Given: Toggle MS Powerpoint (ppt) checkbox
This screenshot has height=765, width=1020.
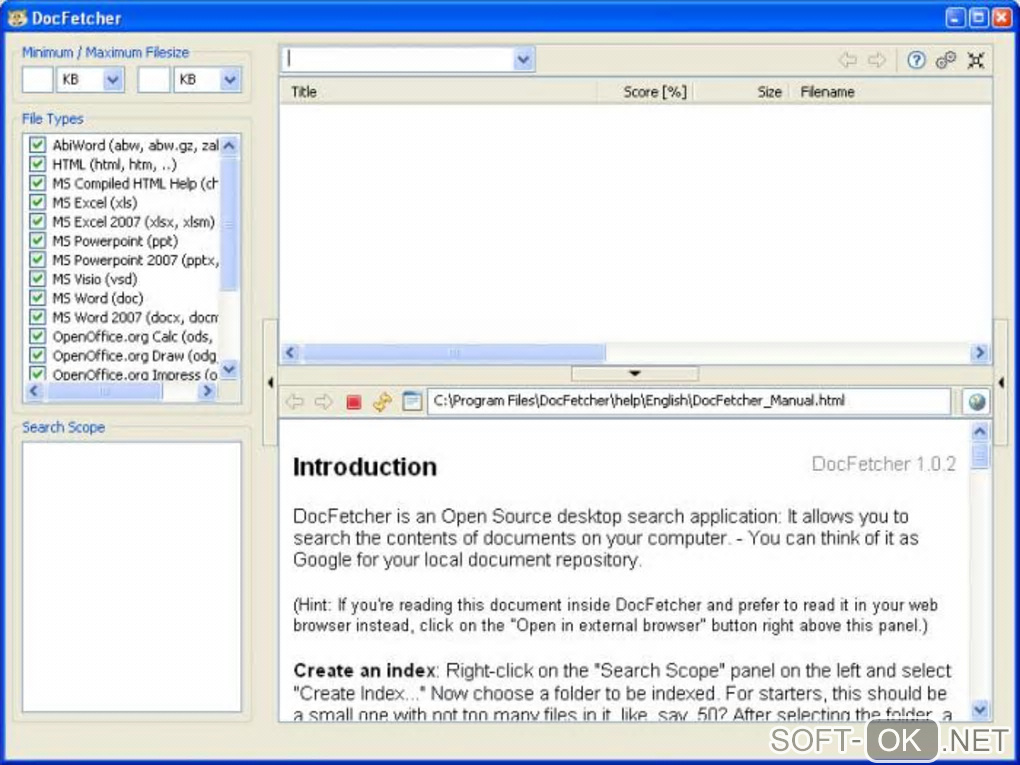Looking at the screenshot, I should pos(38,240).
